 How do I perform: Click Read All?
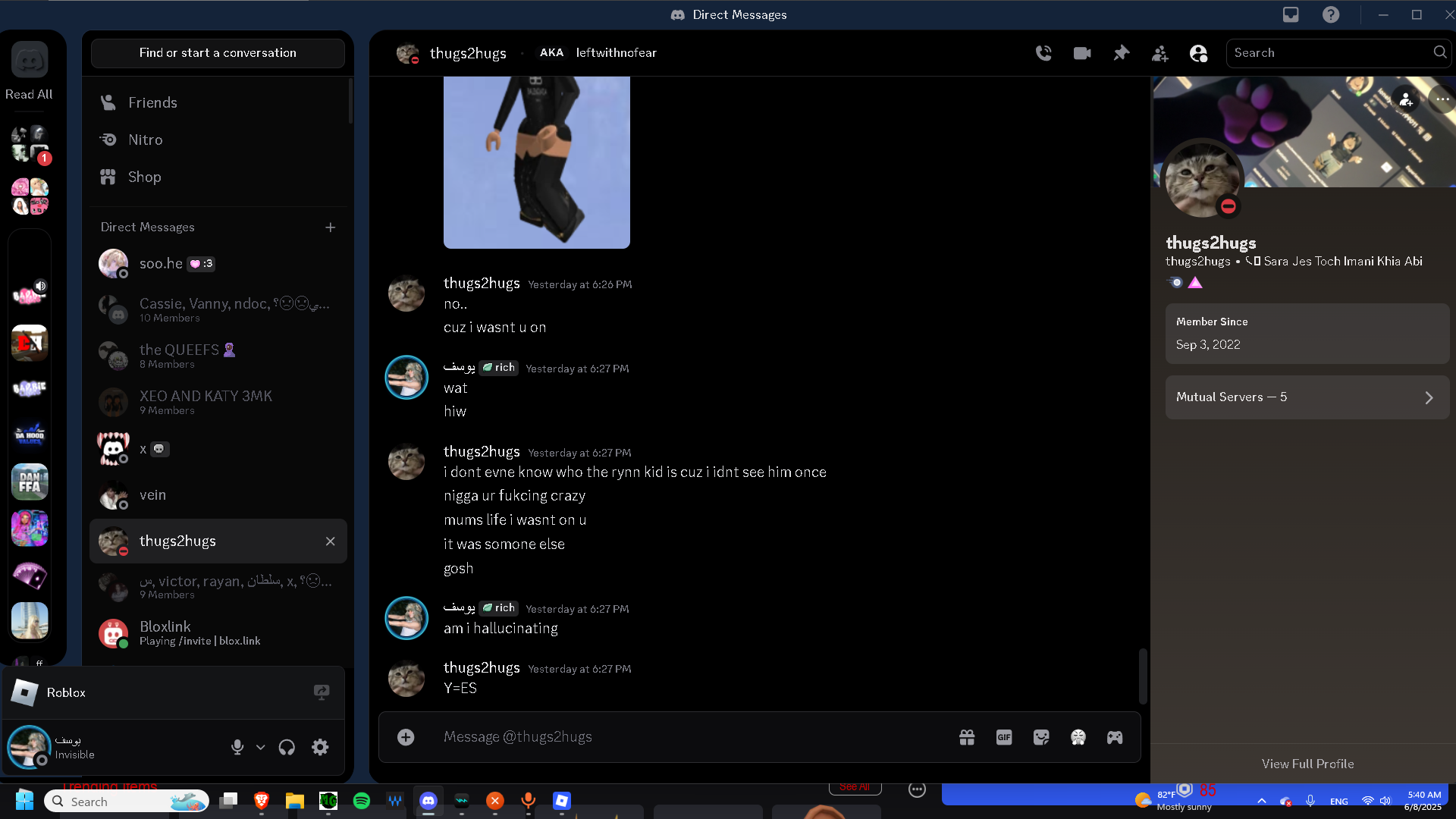[x=29, y=94]
